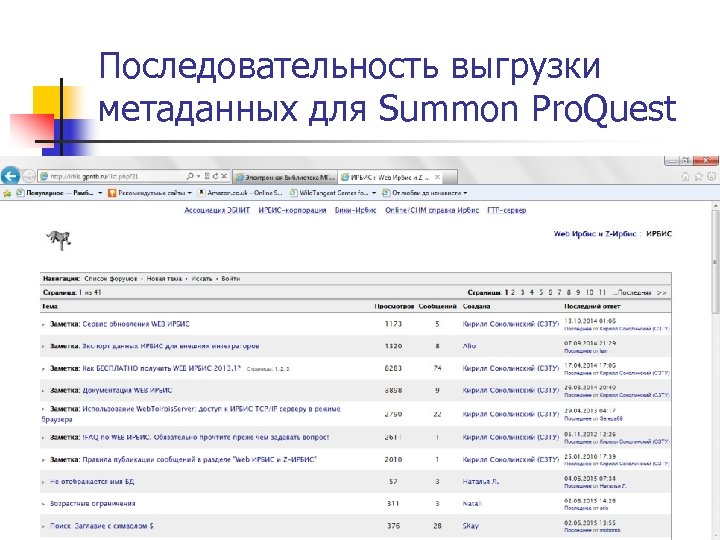
Task: Click the stop X in address bar
Action: pyautogui.click(x=224, y=176)
